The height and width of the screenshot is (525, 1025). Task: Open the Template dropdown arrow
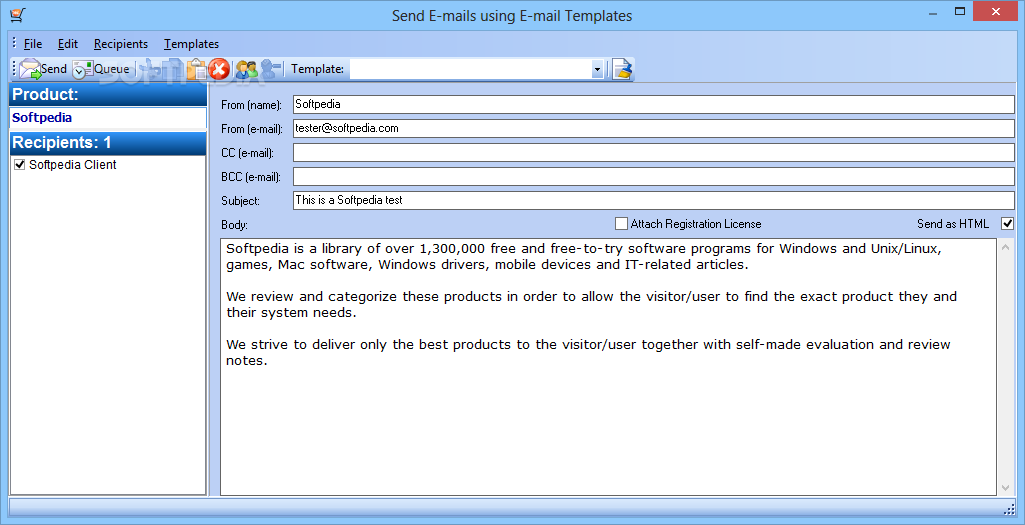[597, 69]
